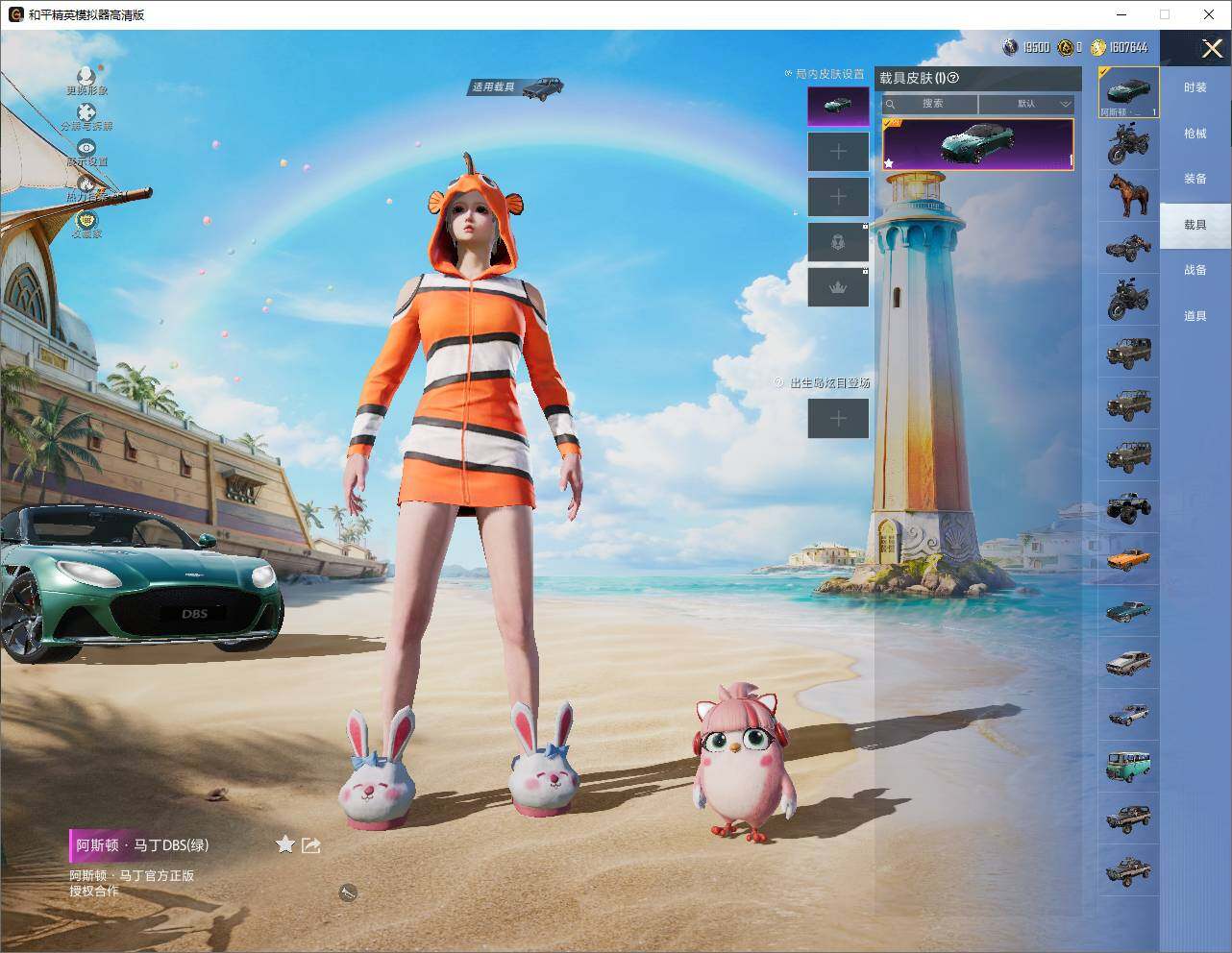Select the horse in vehicle list

[x=1128, y=195]
